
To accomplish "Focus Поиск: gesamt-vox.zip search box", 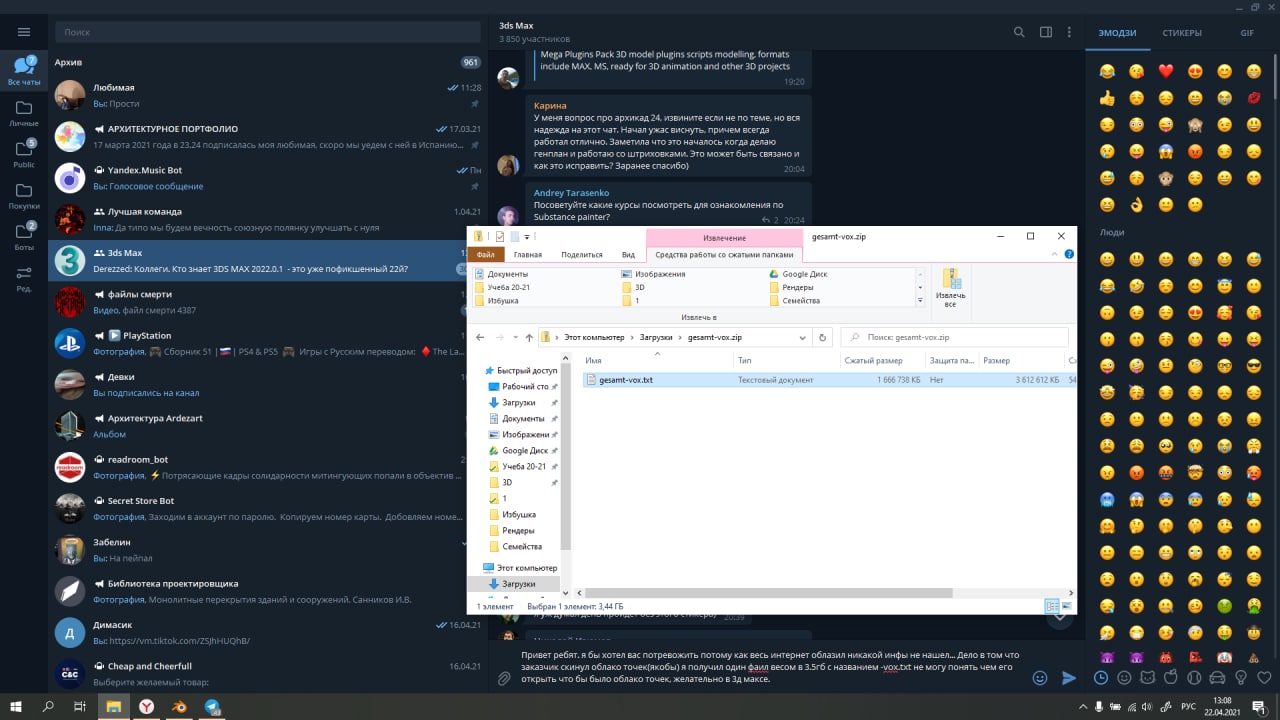I will pyautogui.click(x=954, y=337).
